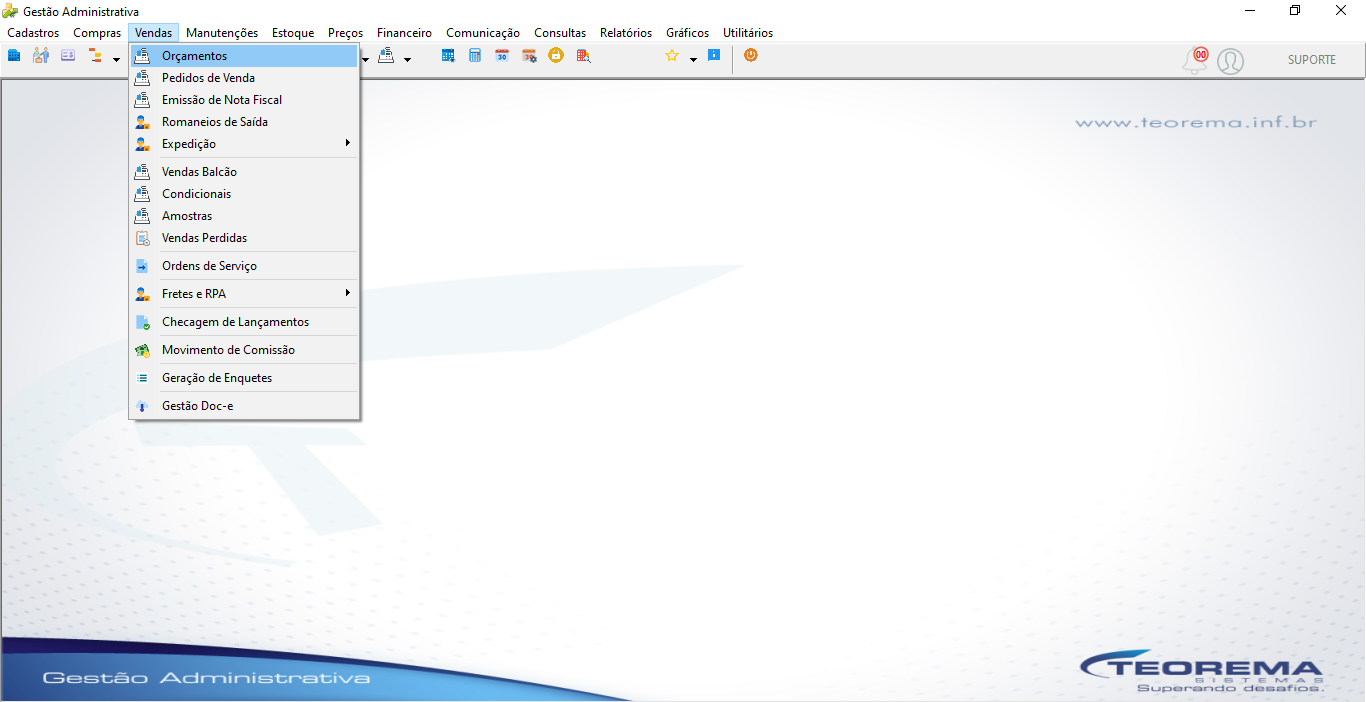Open the Manutenções menu
Image resolution: width=1366 pixels, height=702 pixels.
pos(222,33)
